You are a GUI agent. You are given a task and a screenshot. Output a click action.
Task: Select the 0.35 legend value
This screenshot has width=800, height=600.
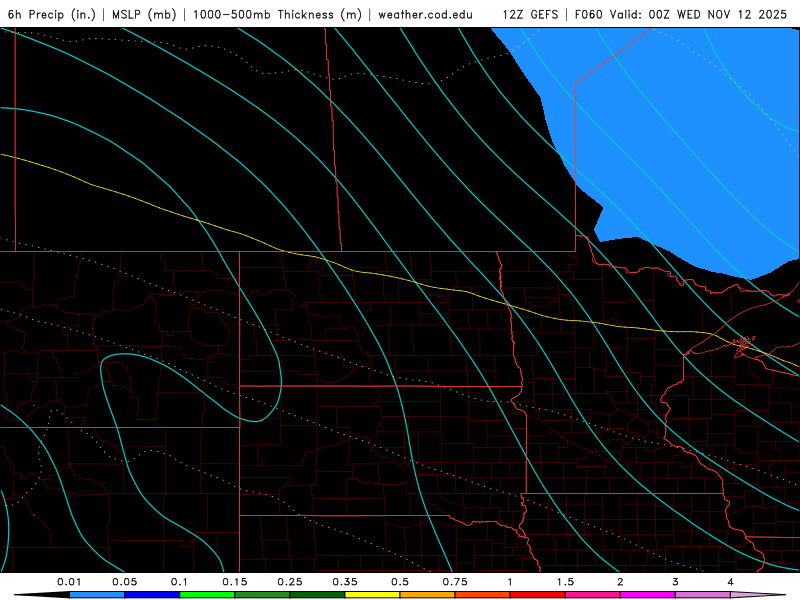tap(345, 582)
